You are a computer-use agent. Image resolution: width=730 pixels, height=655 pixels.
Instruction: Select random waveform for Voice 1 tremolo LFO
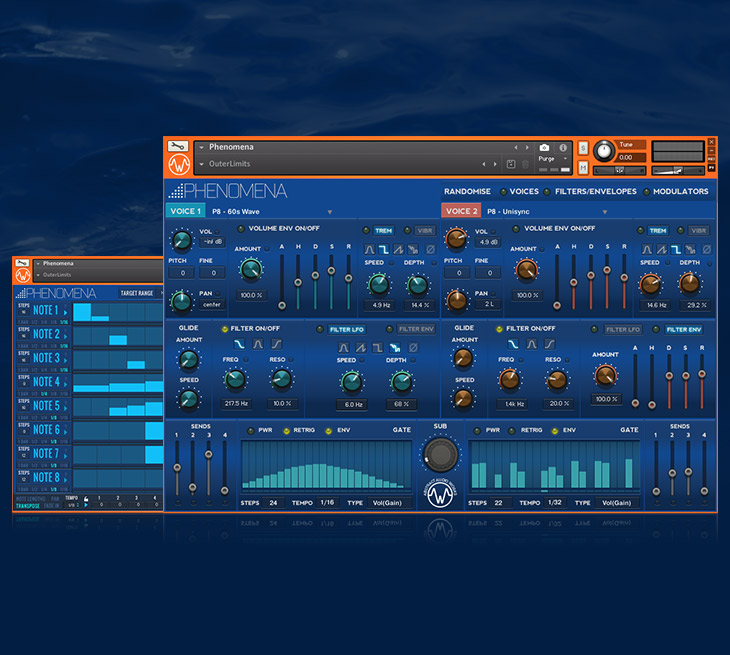413,249
